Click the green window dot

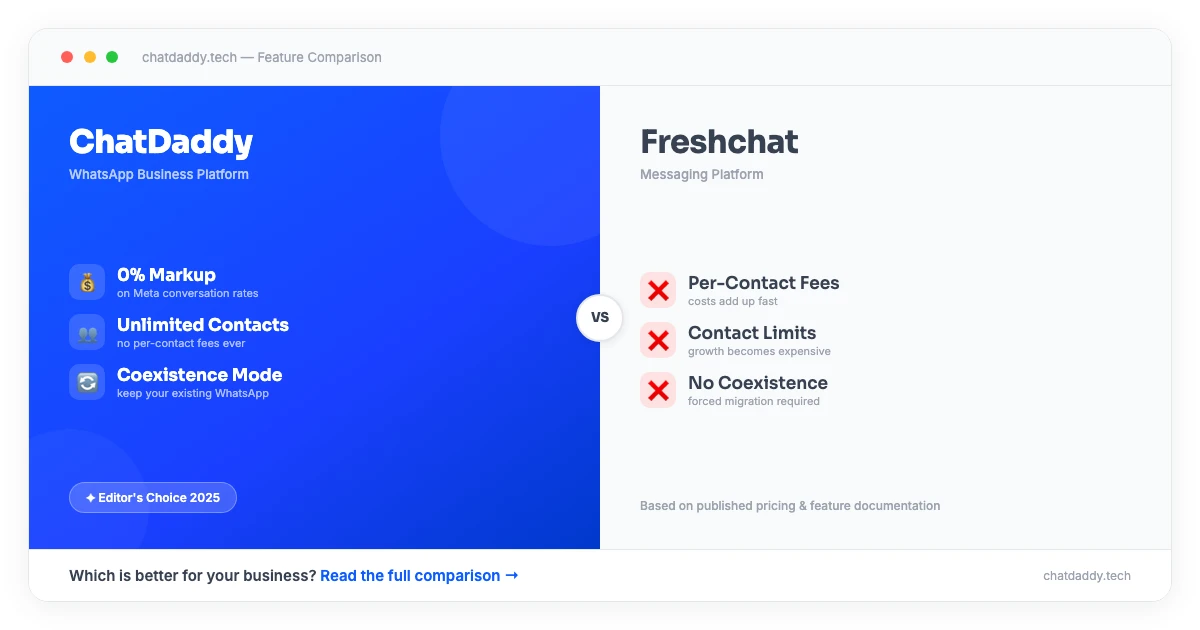tap(112, 57)
